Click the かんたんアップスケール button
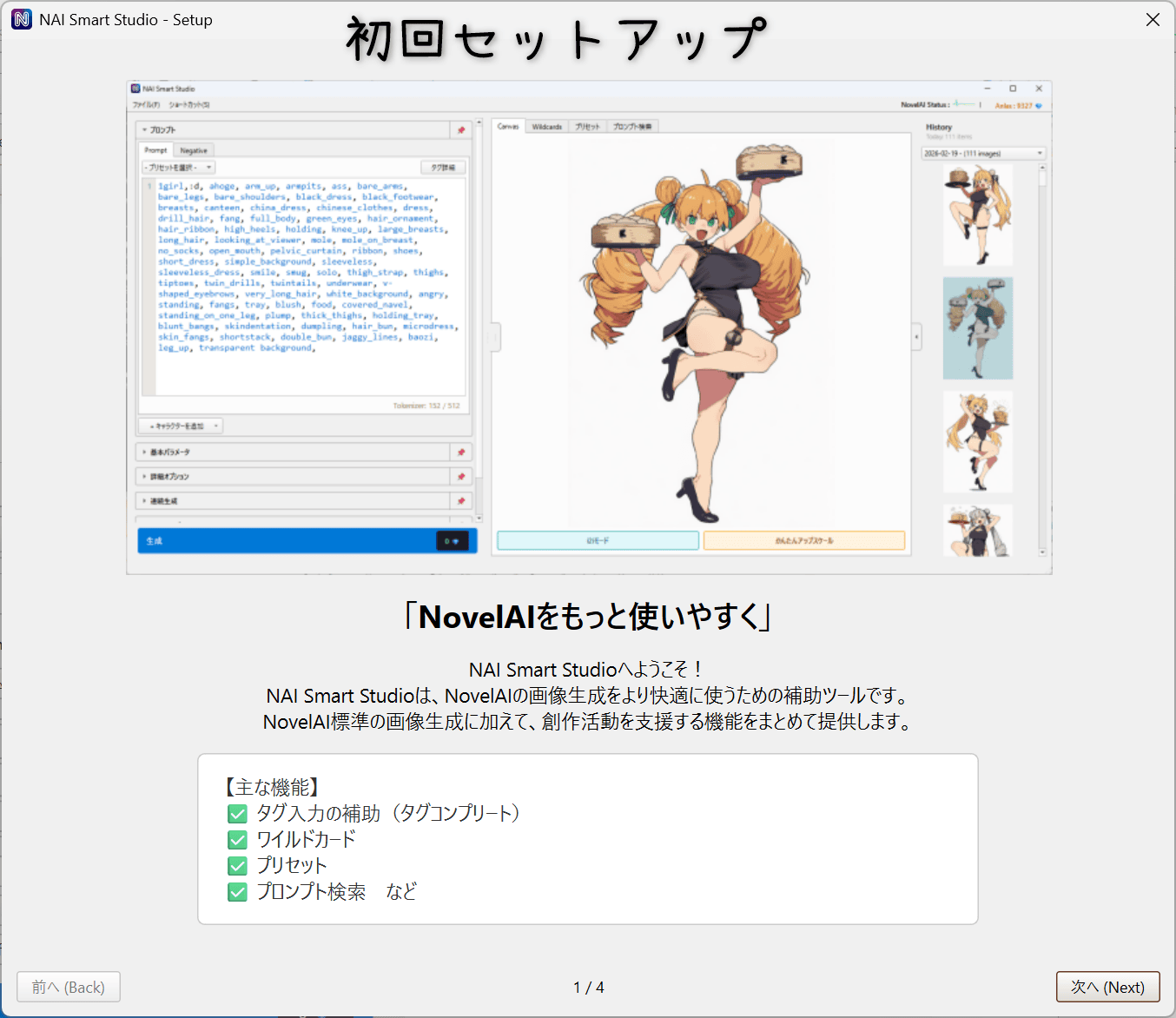This screenshot has height=1018, width=1176. [805, 539]
